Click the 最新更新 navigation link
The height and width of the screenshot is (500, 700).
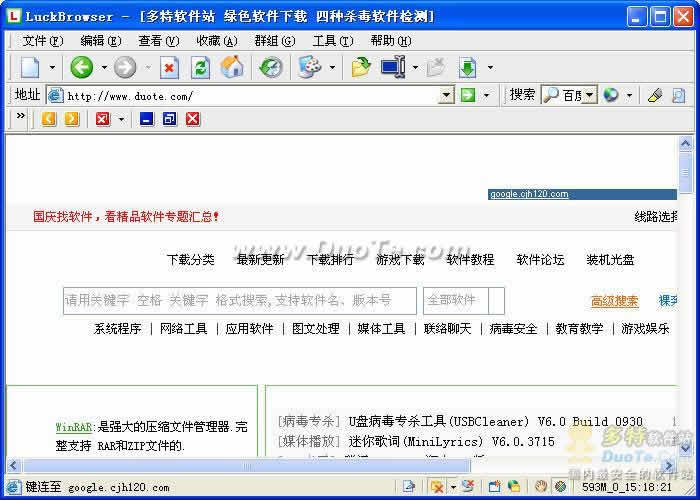pyautogui.click(x=260, y=259)
